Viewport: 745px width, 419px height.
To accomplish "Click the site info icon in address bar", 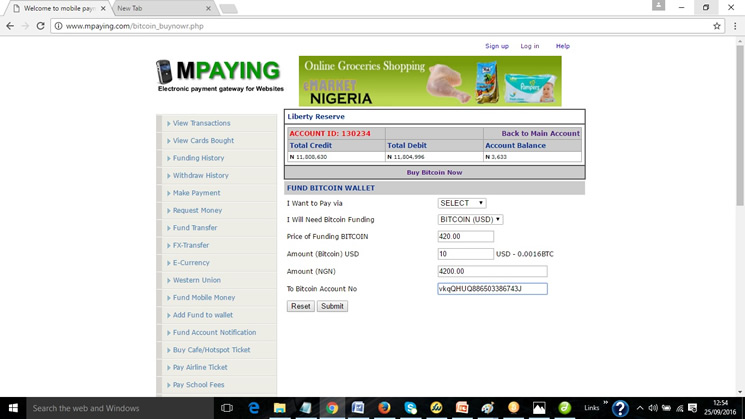I will point(58,26).
